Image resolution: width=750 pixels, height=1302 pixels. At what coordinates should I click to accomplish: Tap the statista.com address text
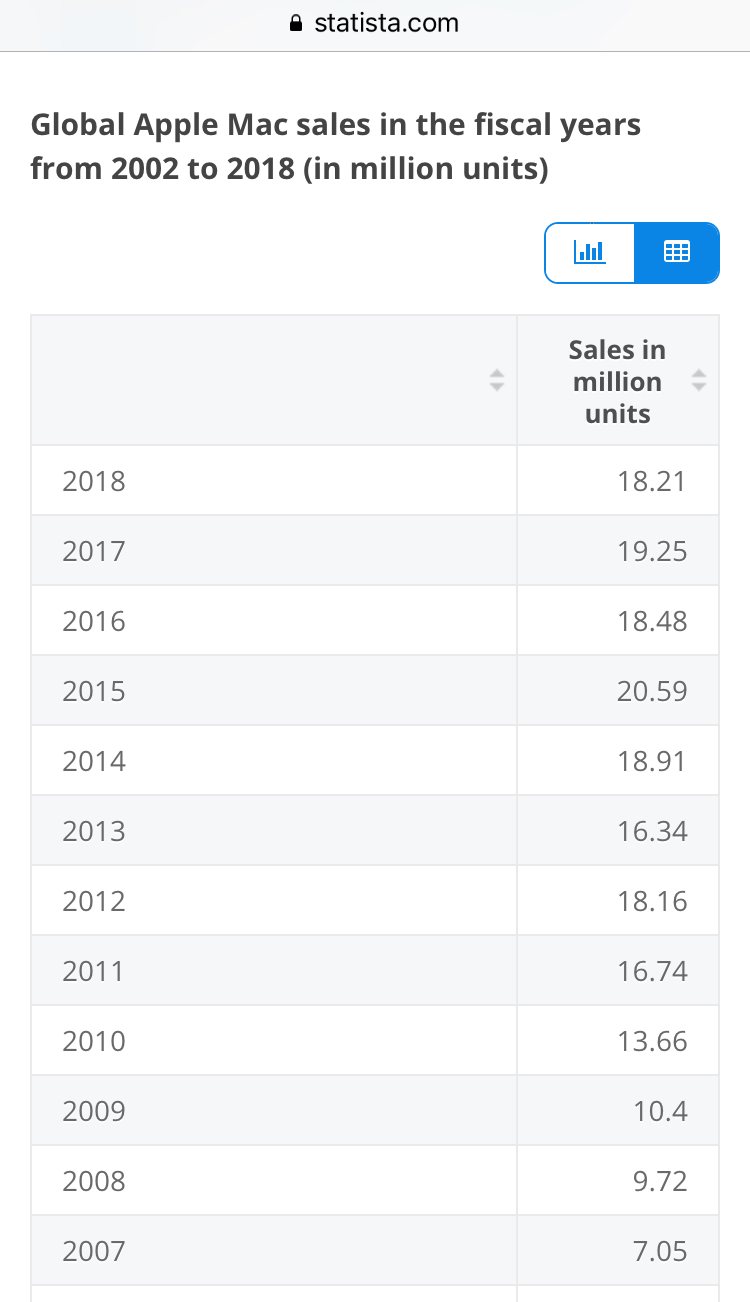(x=386, y=24)
